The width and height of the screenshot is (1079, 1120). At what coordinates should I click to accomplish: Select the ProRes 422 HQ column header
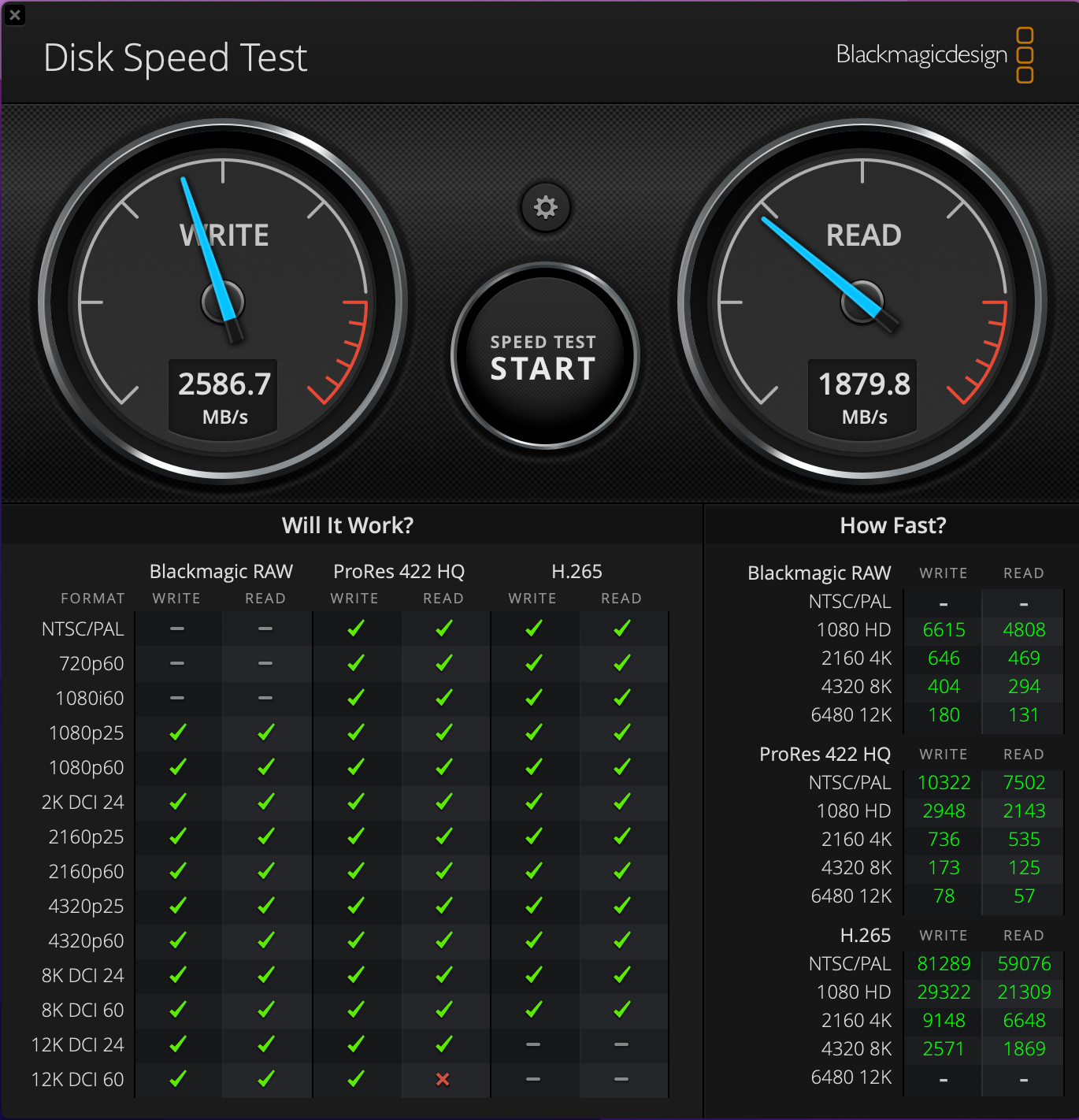tap(398, 571)
